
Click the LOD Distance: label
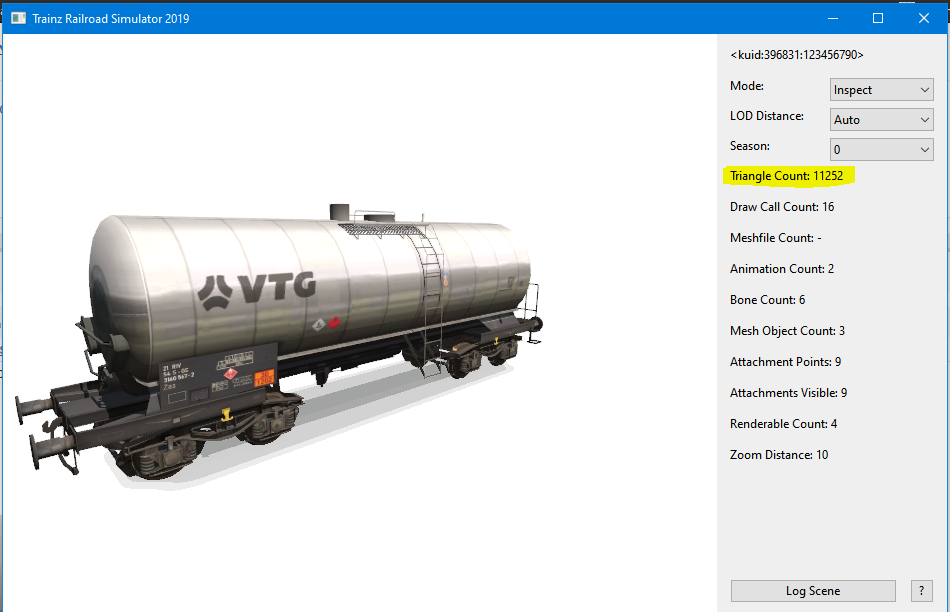[767, 116]
